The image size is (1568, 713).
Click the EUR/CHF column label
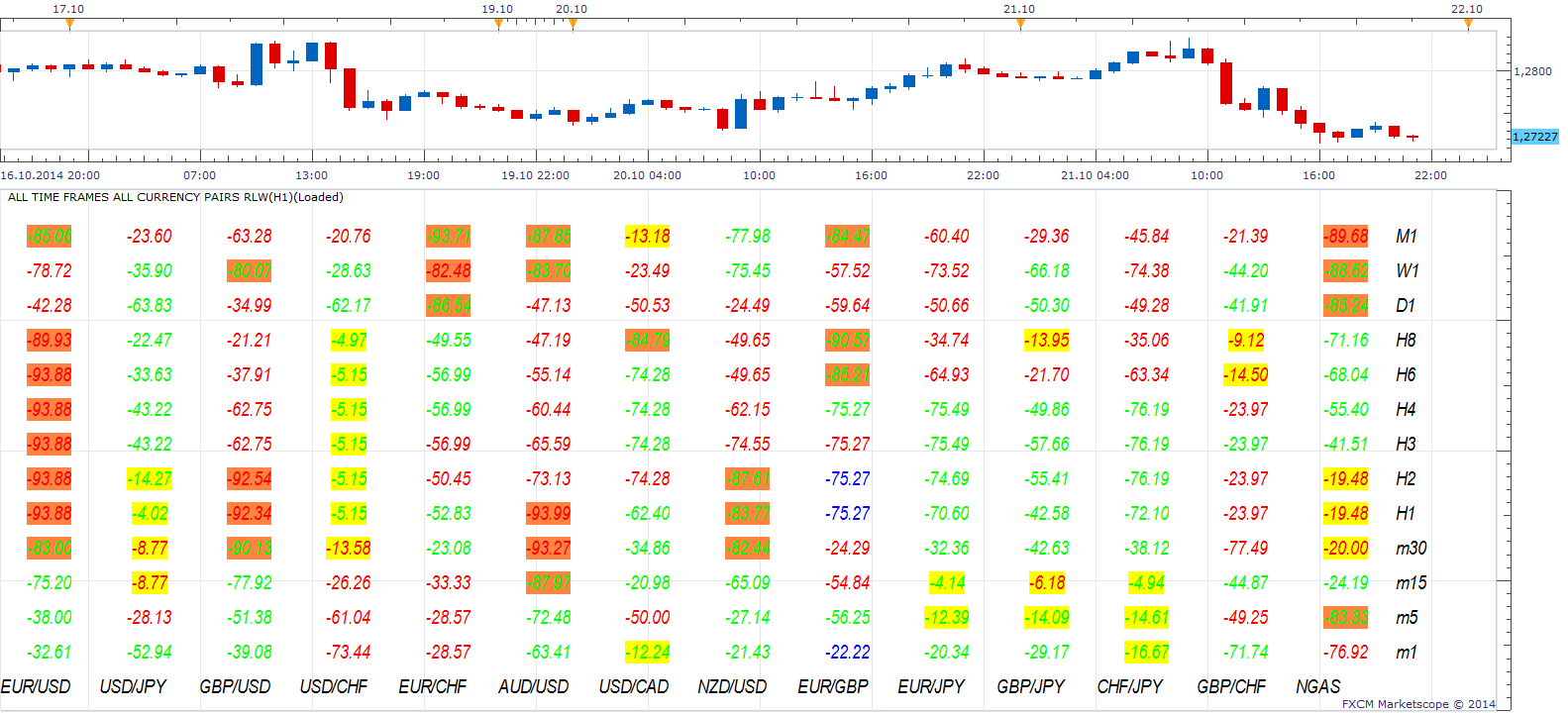pos(433,686)
